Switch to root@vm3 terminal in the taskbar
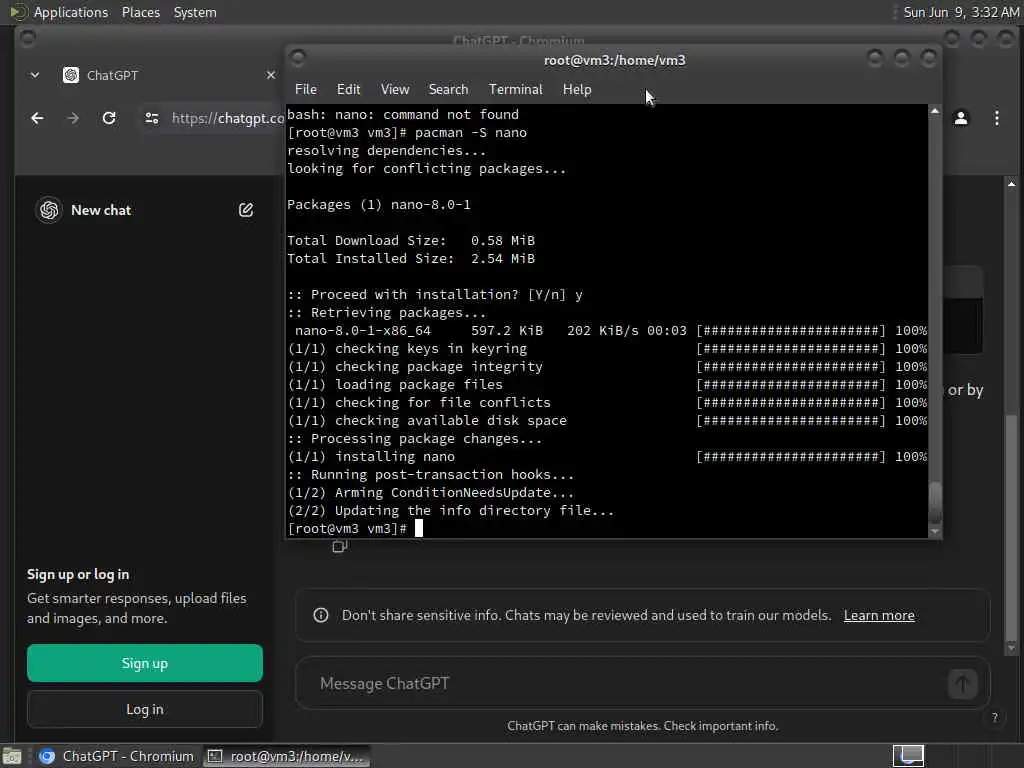 pos(286,756)
